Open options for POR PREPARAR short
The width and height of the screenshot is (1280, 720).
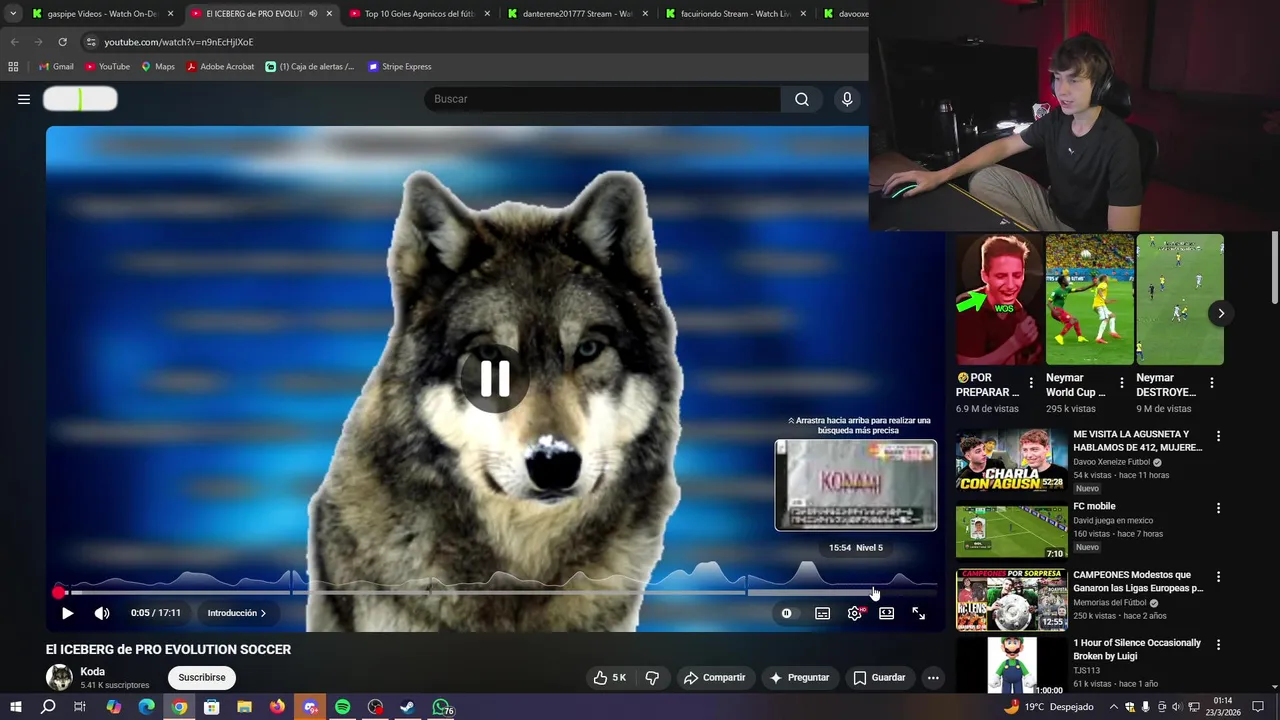[1031, 383]
